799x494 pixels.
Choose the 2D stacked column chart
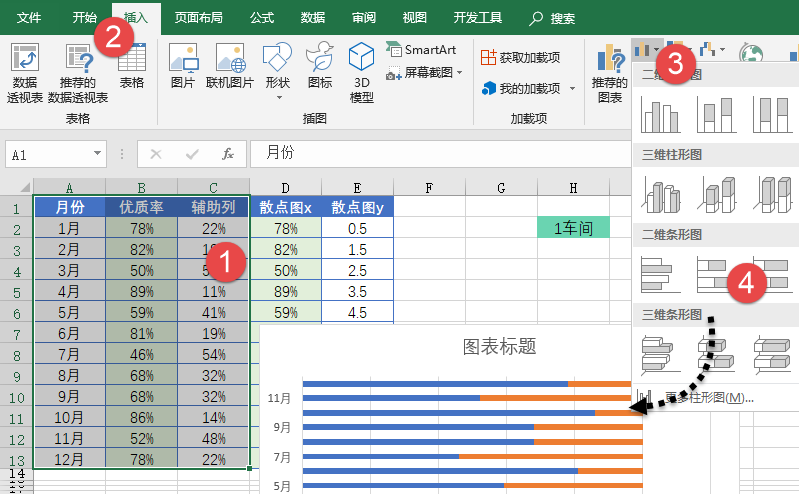pos(716,115)
